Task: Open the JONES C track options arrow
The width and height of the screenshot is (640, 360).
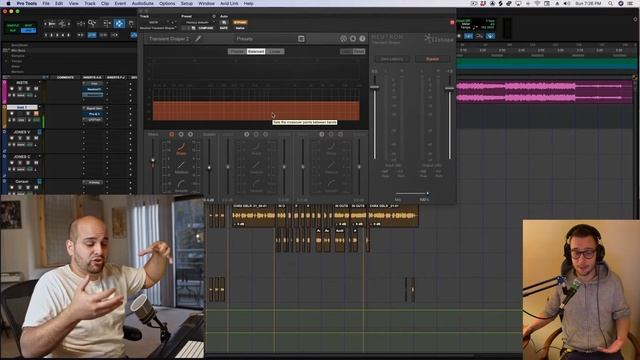Action: [40, 157]
